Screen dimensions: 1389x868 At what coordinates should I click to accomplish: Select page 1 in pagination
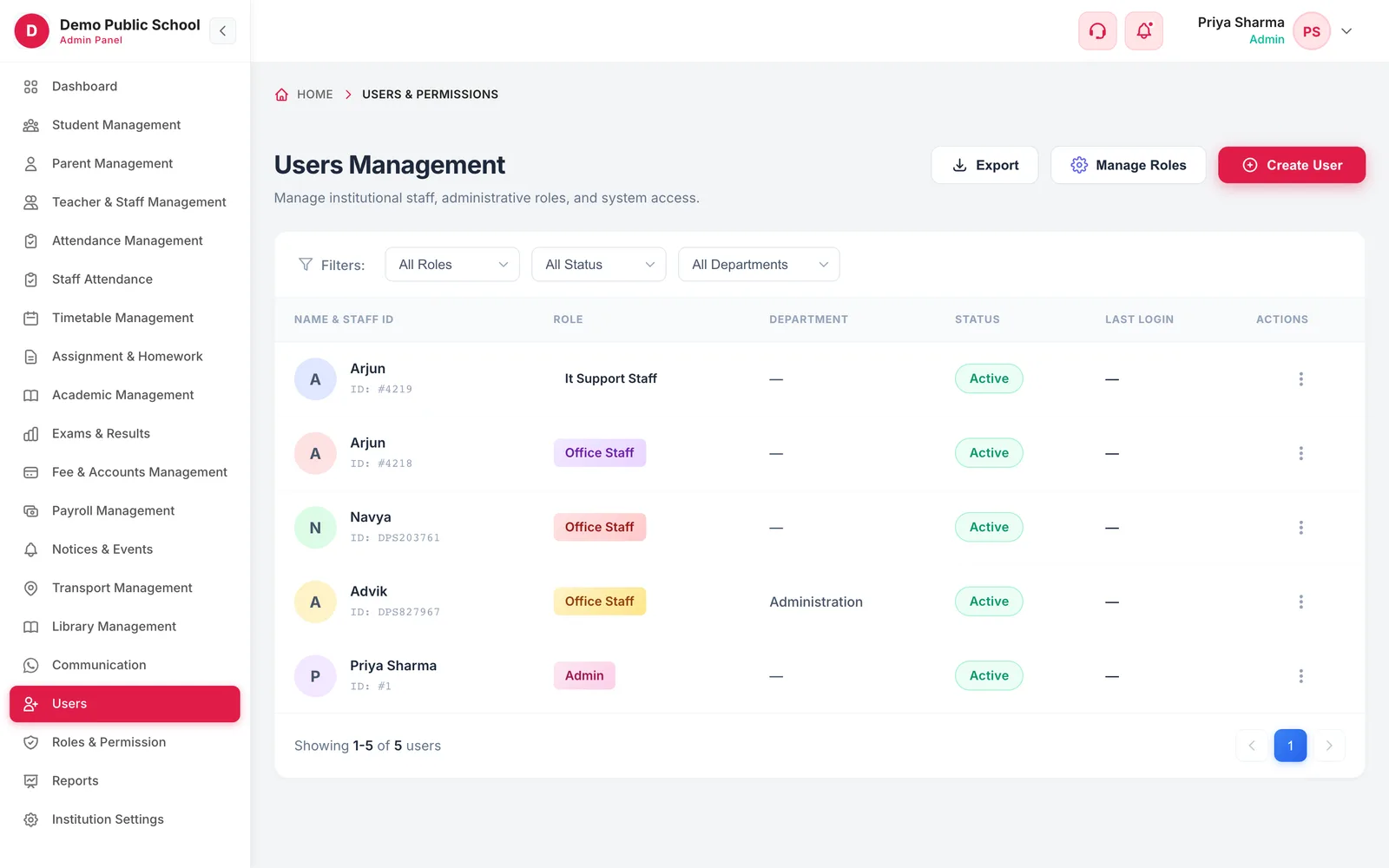1290,746
